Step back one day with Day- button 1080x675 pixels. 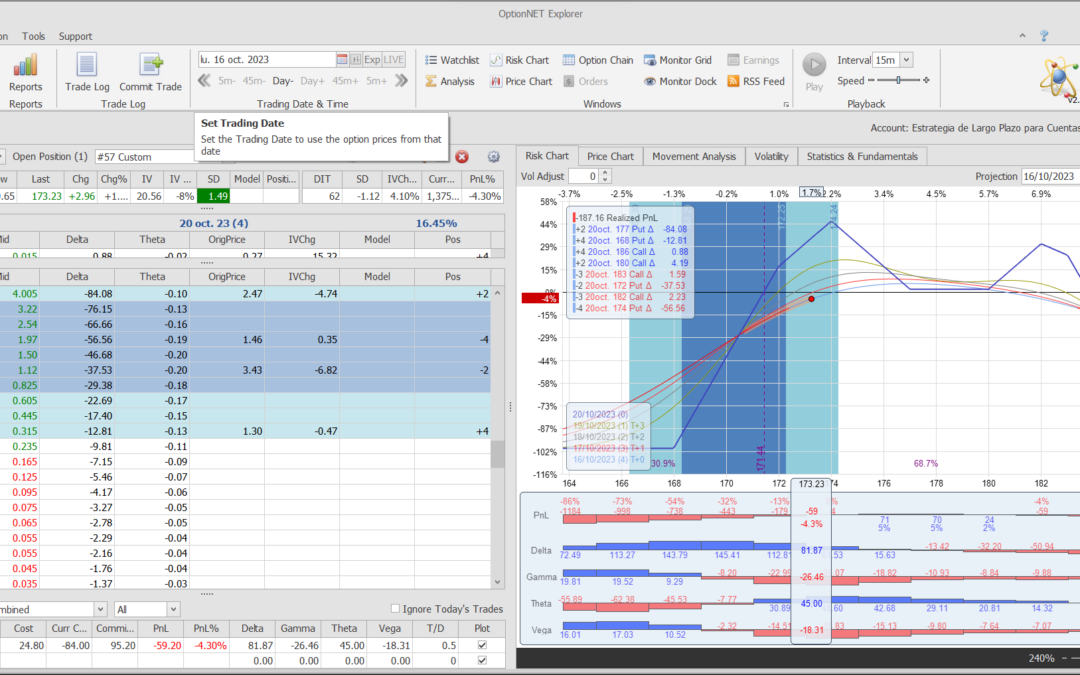coord(283,80)
